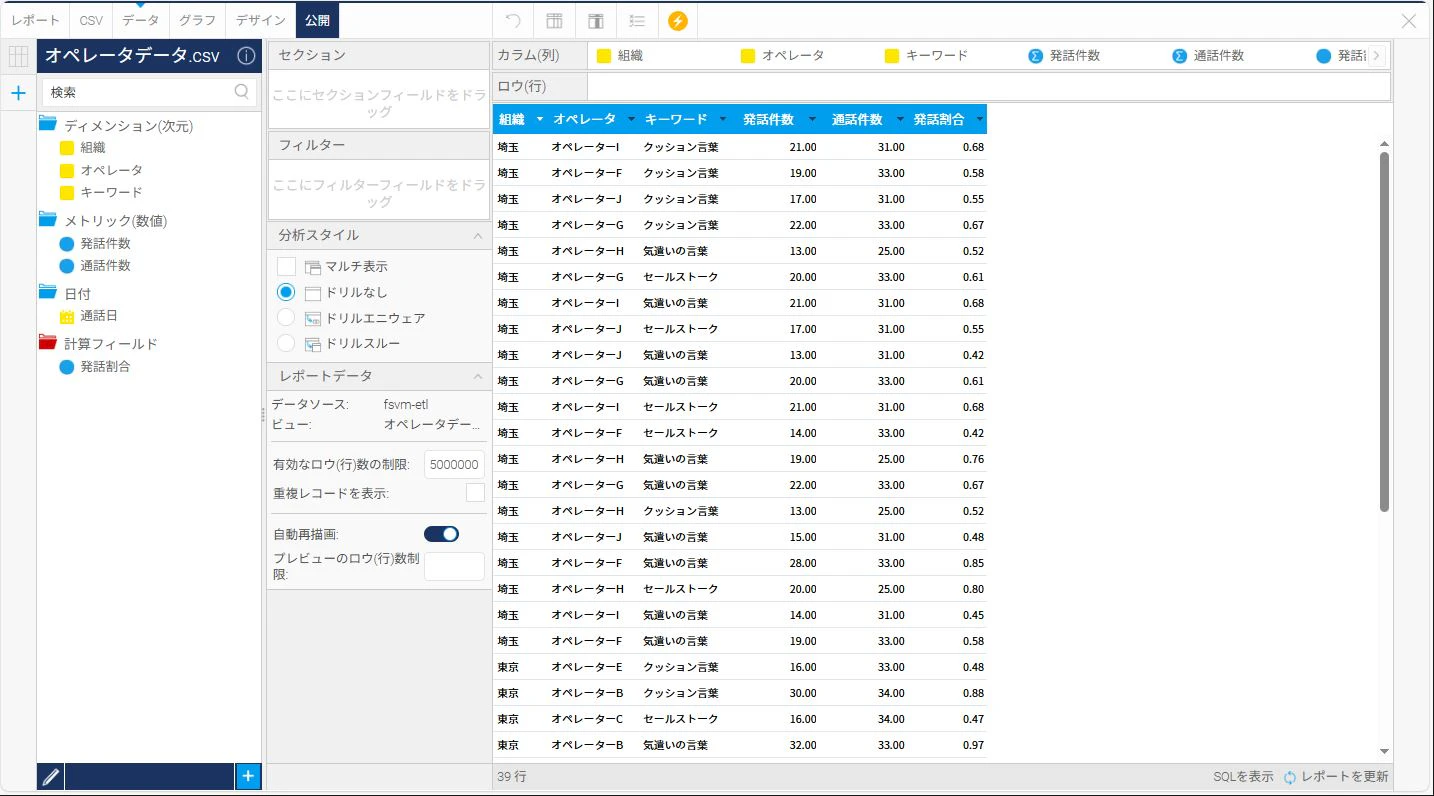The width and height of the screenshot is (1434, 796).
Task: Check the 重複レコードを表示 checkbox
Action: click(x=476, y=493)
